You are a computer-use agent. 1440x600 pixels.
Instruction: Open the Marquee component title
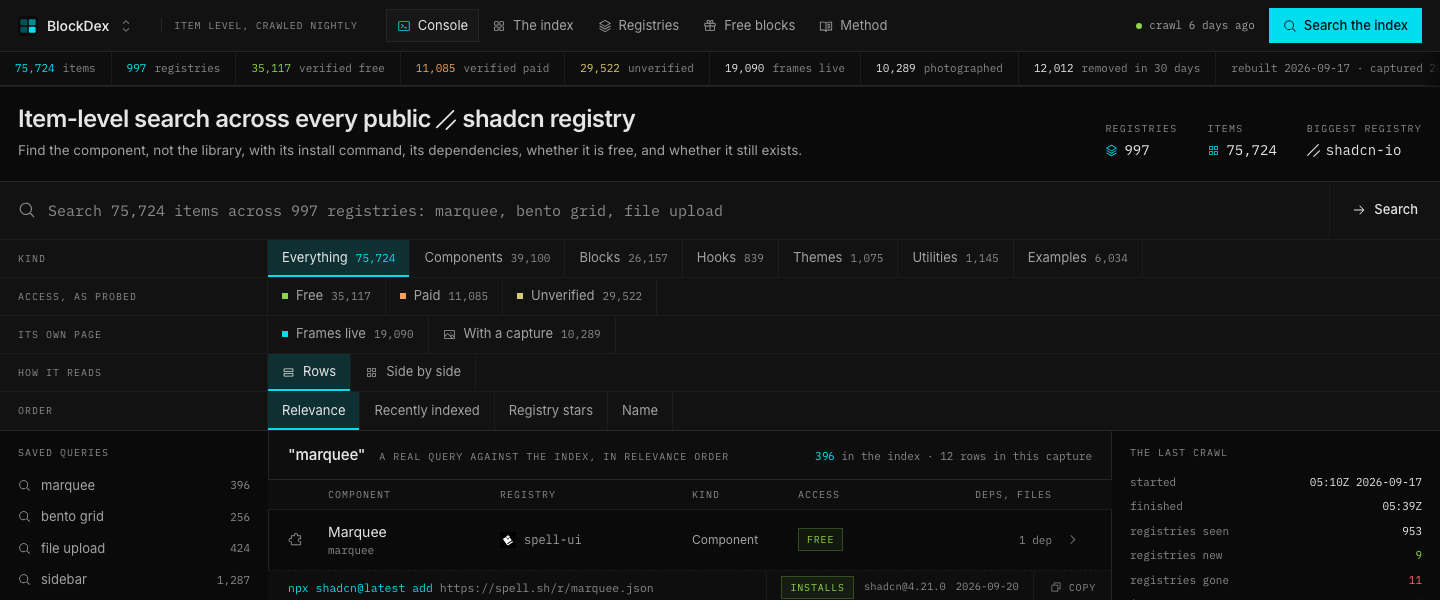coord(357,532)
